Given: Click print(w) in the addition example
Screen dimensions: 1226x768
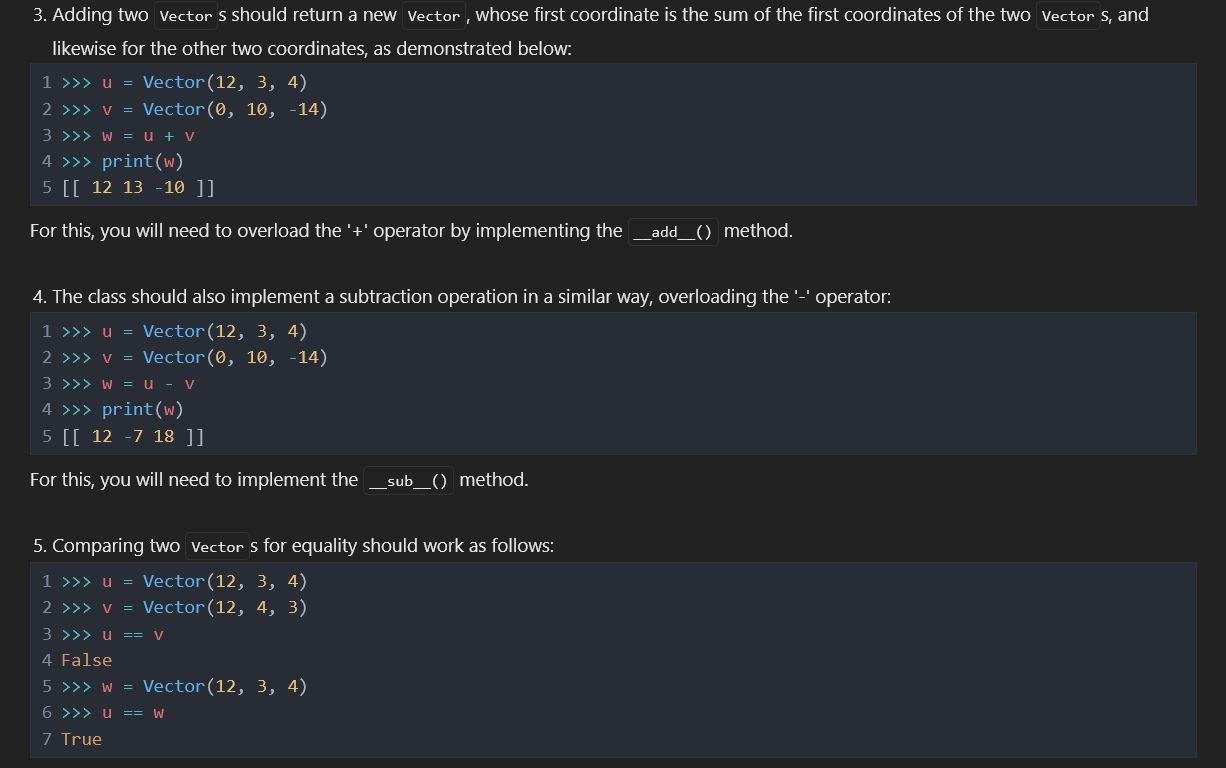Looking at the screenshot, I should tap(142, 162).
